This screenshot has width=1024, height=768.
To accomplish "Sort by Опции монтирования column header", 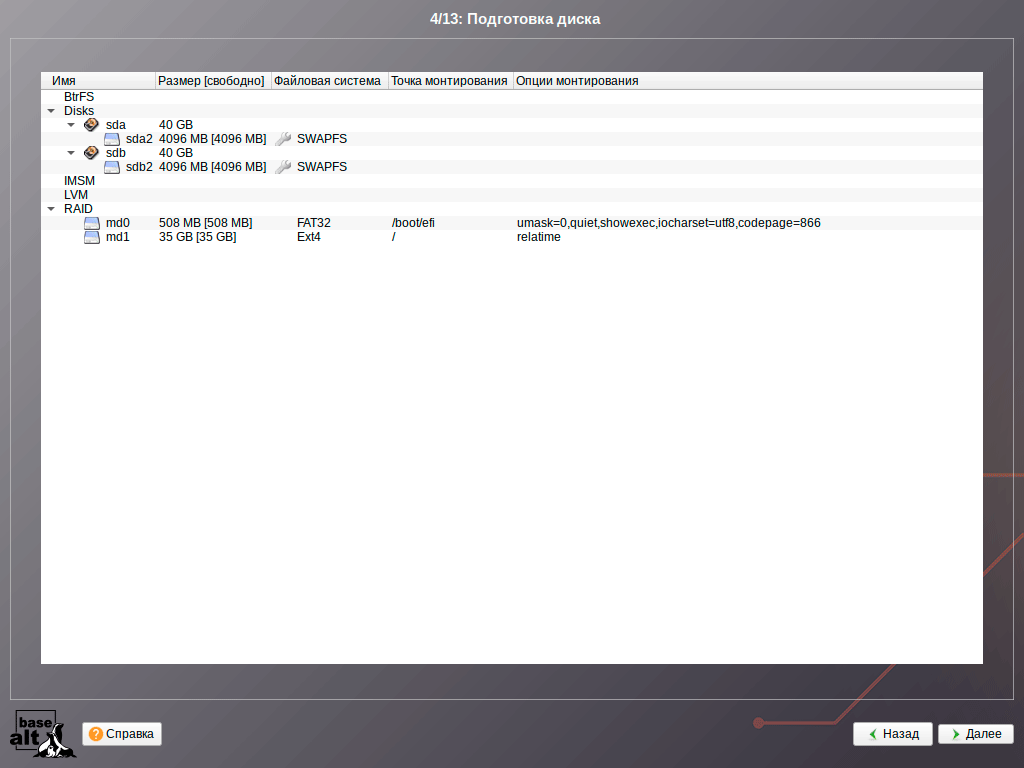I will tap(748, 81).
